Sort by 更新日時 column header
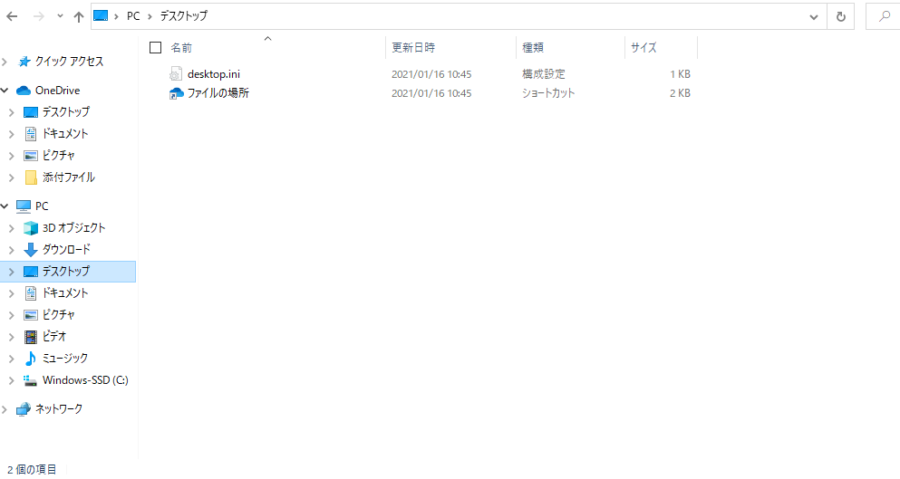The image size is (900, 479). (x=413, y=48)
